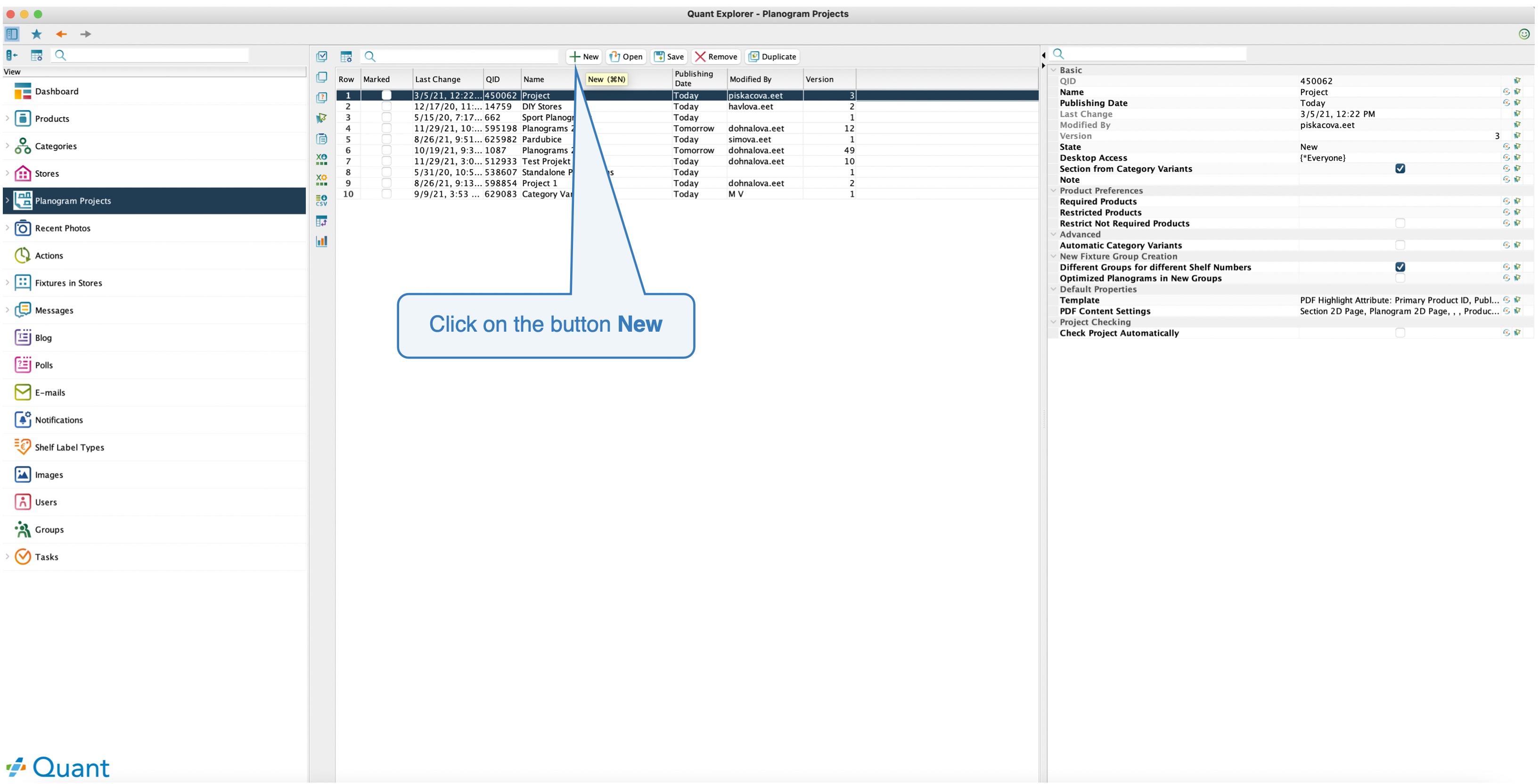This screenshot has width=1539, height=784.
Task: Open the project table column settings icon
Action: coord(346,56)
